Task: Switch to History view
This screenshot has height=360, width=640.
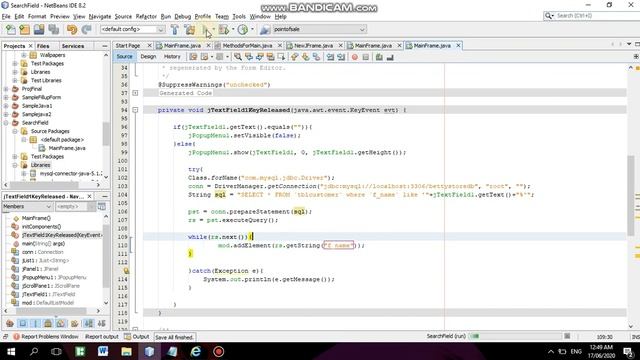Action: pos(172,57)
